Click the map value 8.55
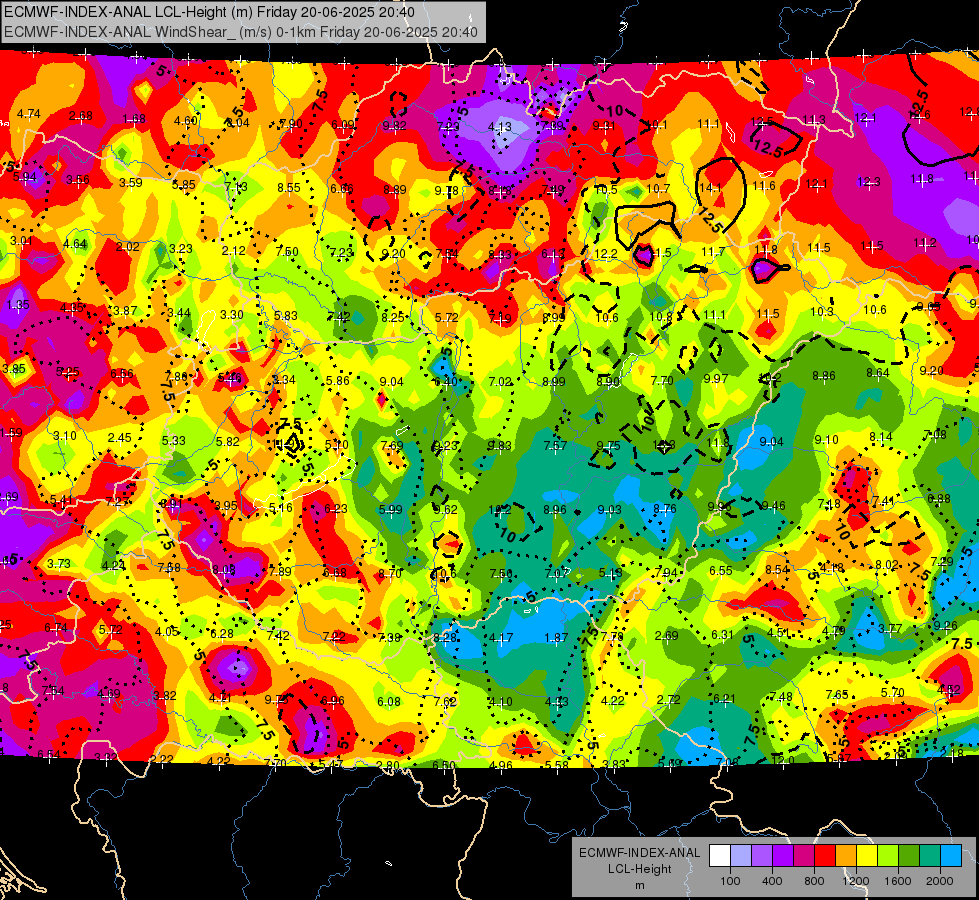979x900 pixels. point(289,187)
